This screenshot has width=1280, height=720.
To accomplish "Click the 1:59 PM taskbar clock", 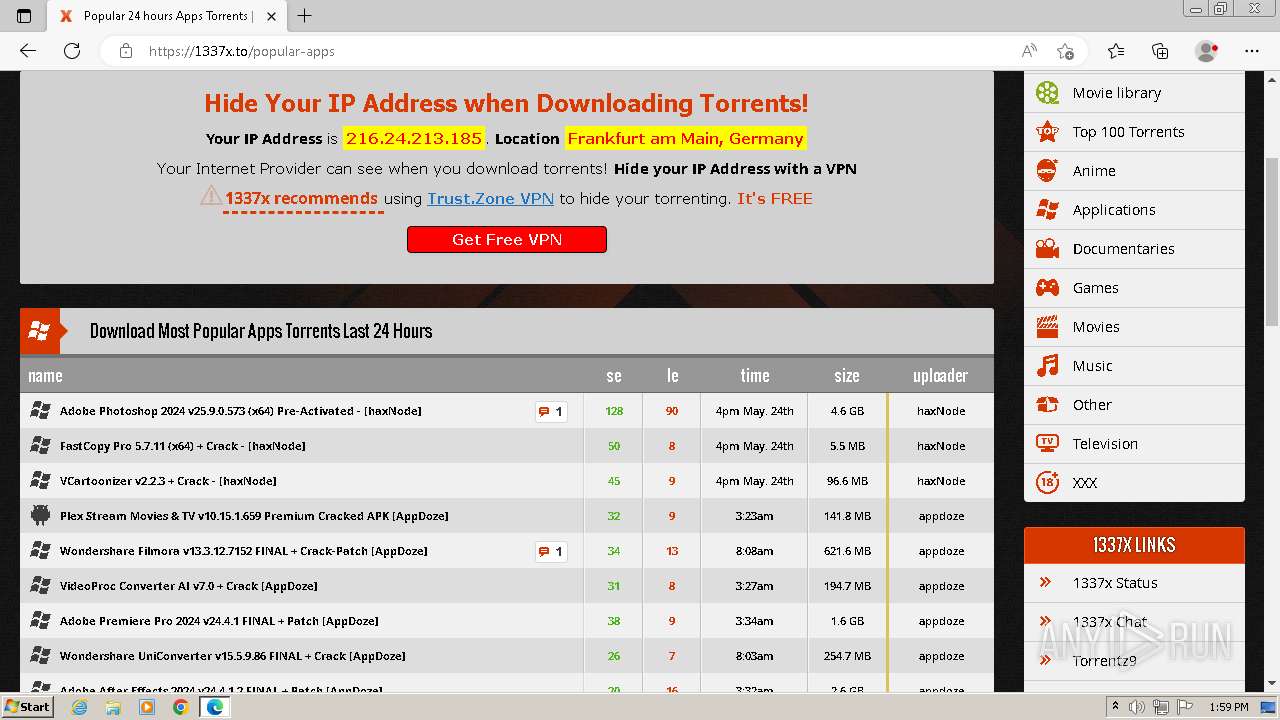I will tap(1228, 707).
